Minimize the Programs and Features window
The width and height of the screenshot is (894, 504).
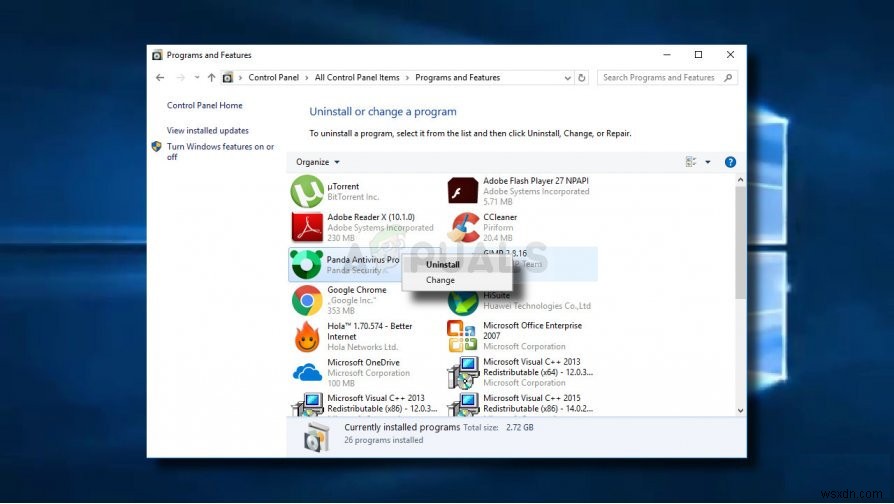pos(667,55)
